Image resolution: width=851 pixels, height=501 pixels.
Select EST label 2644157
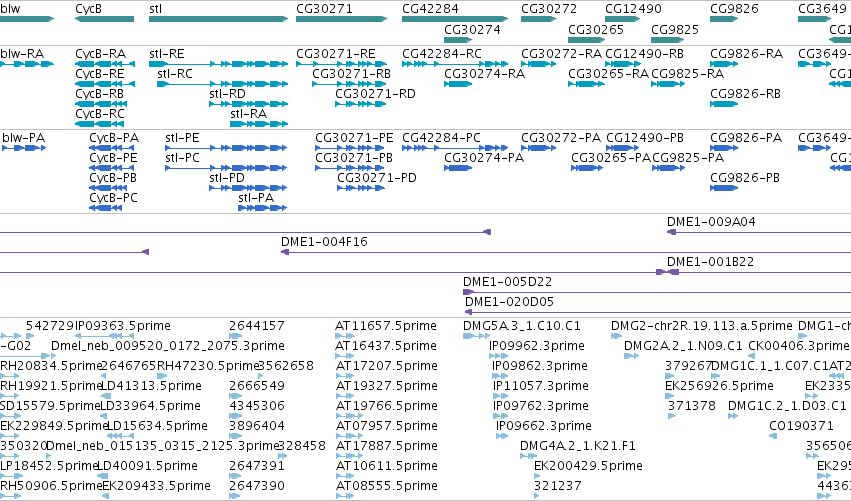(x=257, y=326)
